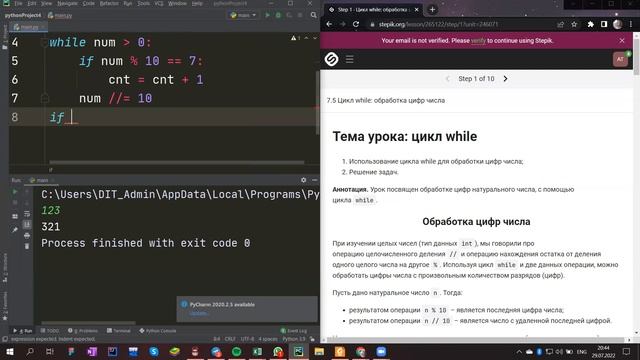This screenshot has height=360, width=640.
Task: Print the Run console output
Action: pyautogui.click(x=27, y=236)
